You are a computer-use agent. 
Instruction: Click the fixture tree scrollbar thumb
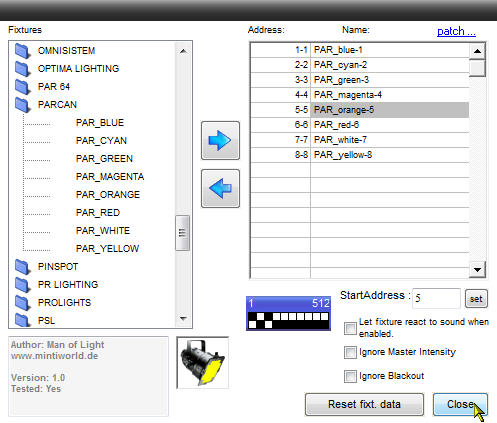click(x=182, y=233)
